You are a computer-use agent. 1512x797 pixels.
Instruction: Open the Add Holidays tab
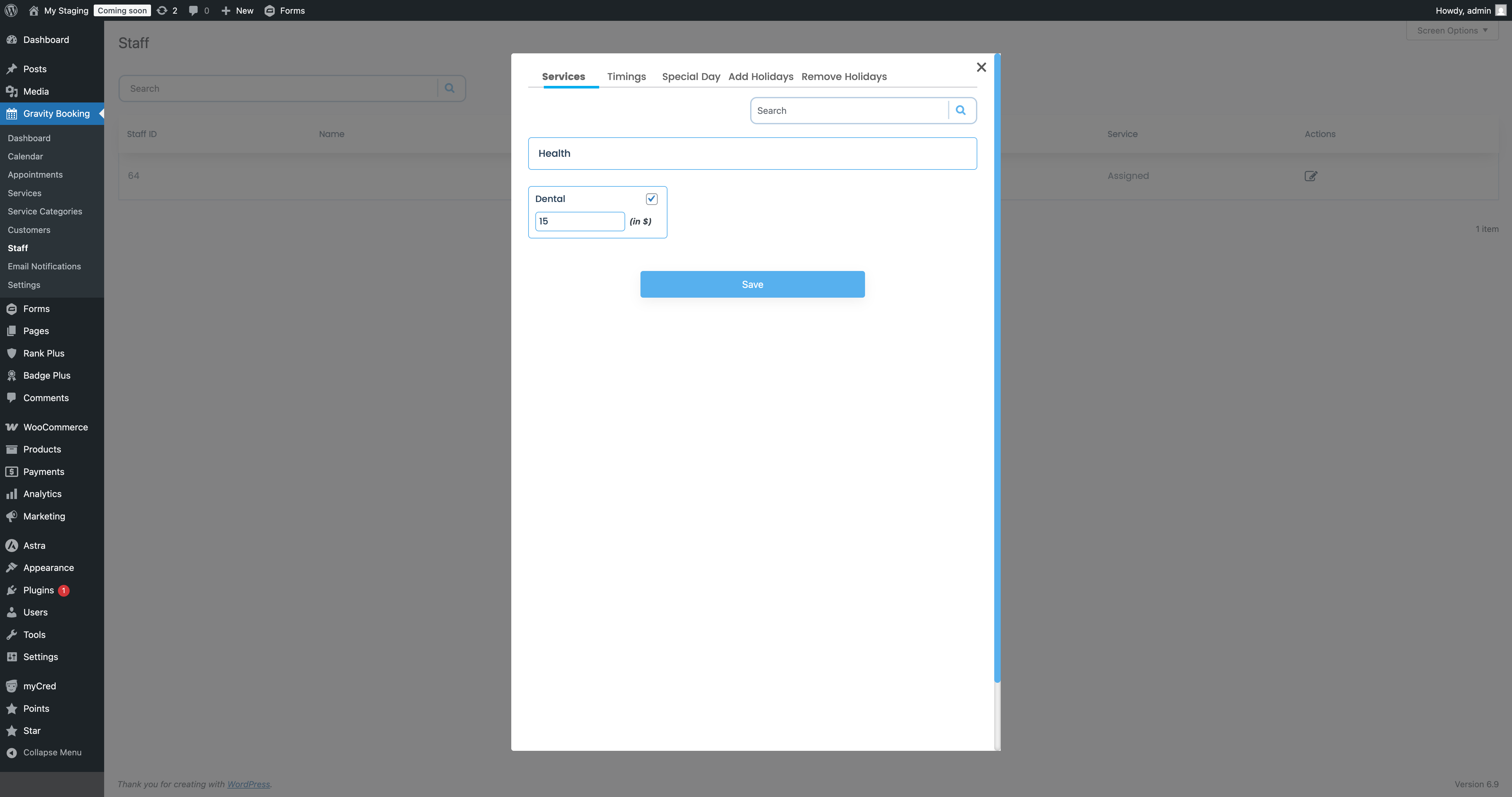(760, 76)
